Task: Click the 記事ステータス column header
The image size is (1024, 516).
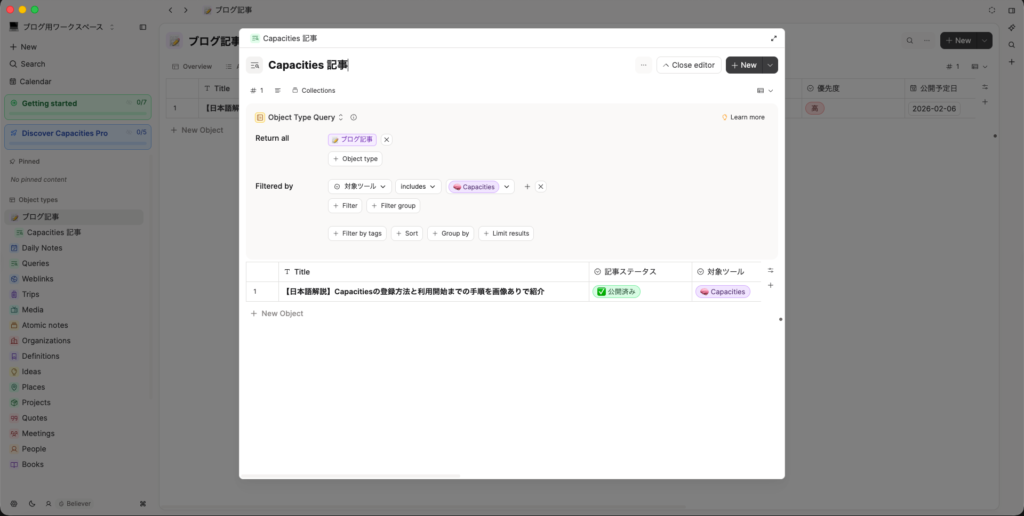Action: click(641, 272)
